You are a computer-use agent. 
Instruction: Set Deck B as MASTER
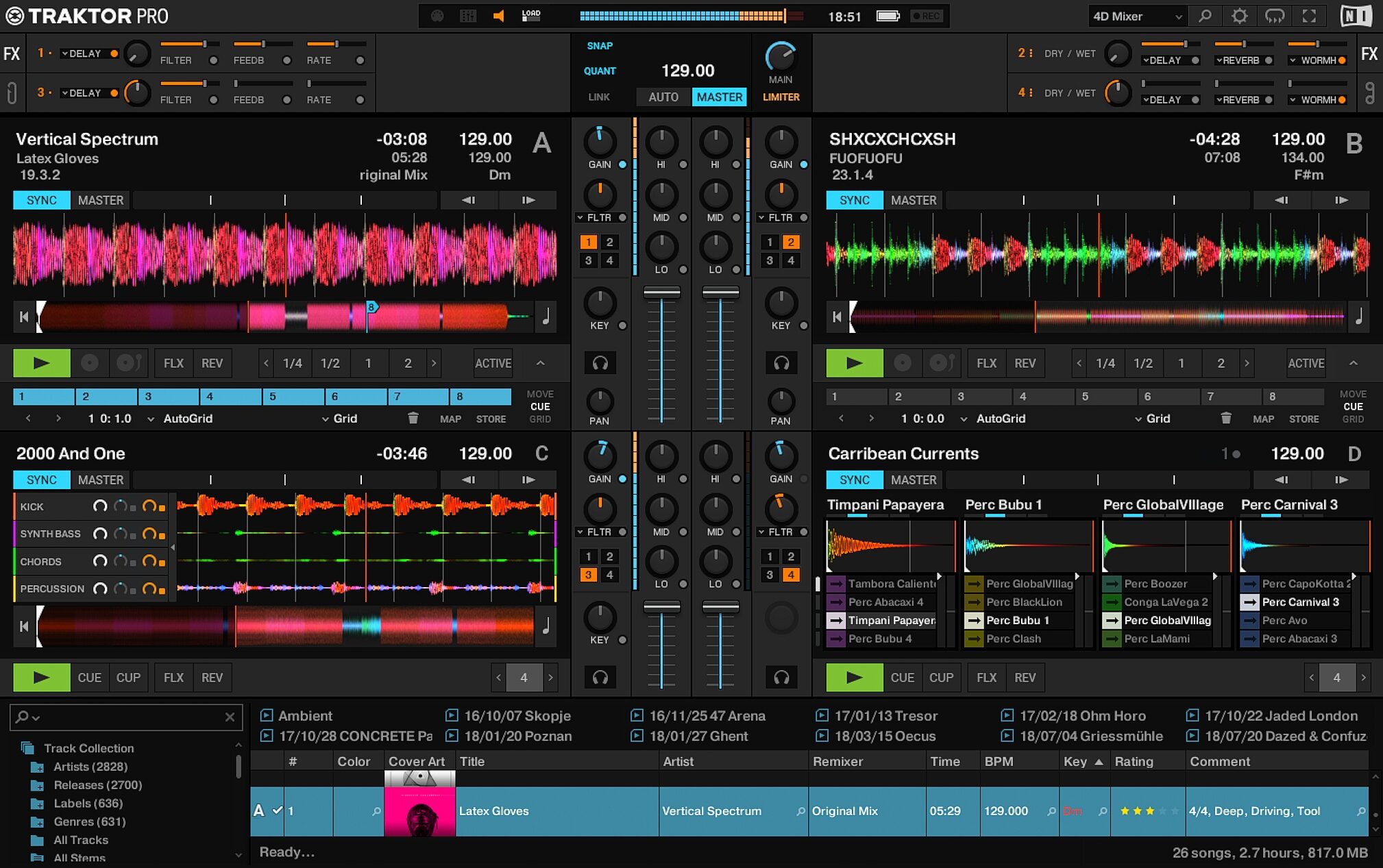[x=914, y=200]
